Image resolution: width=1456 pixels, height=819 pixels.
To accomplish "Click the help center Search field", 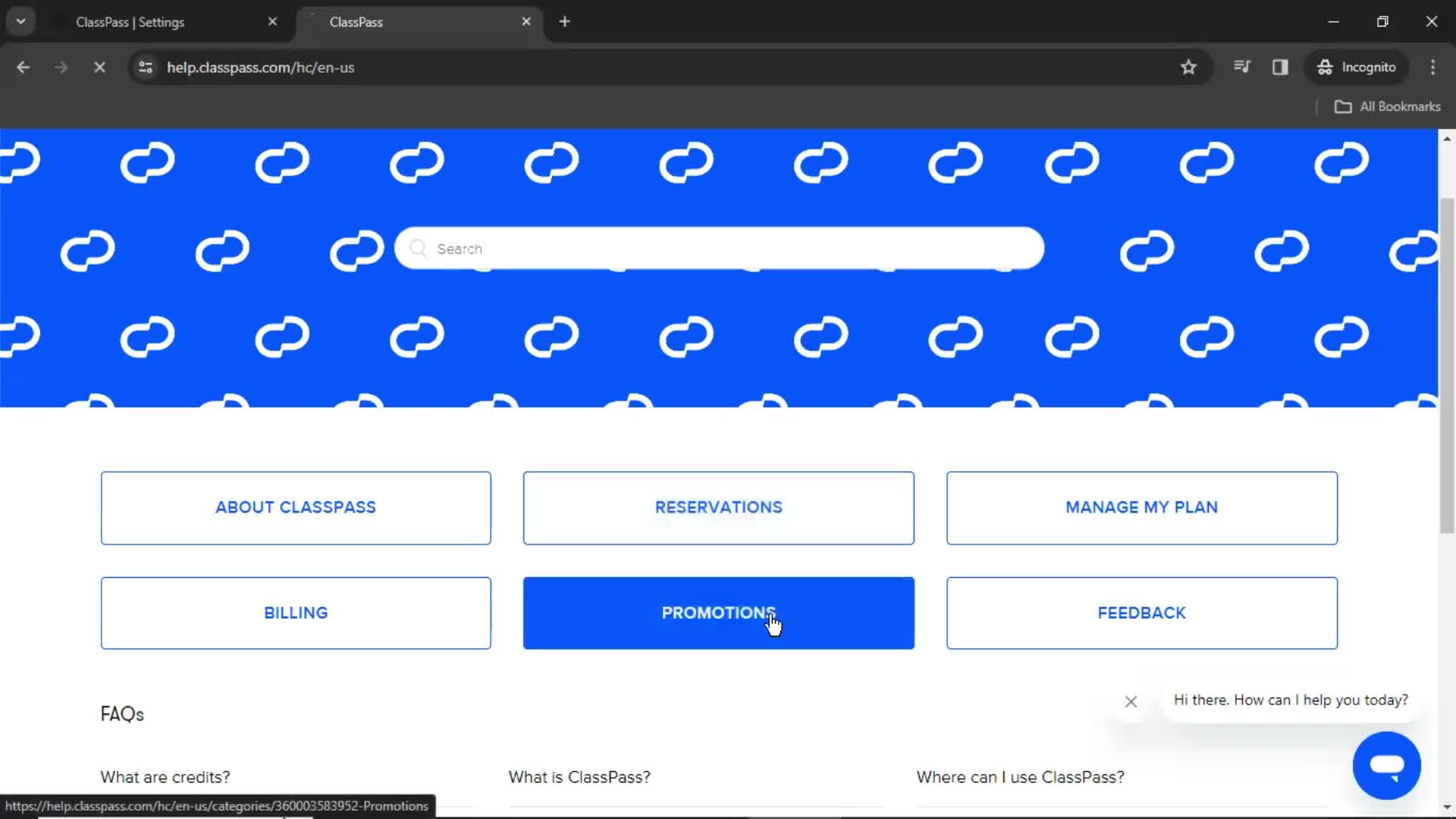I will coord(719,249).
